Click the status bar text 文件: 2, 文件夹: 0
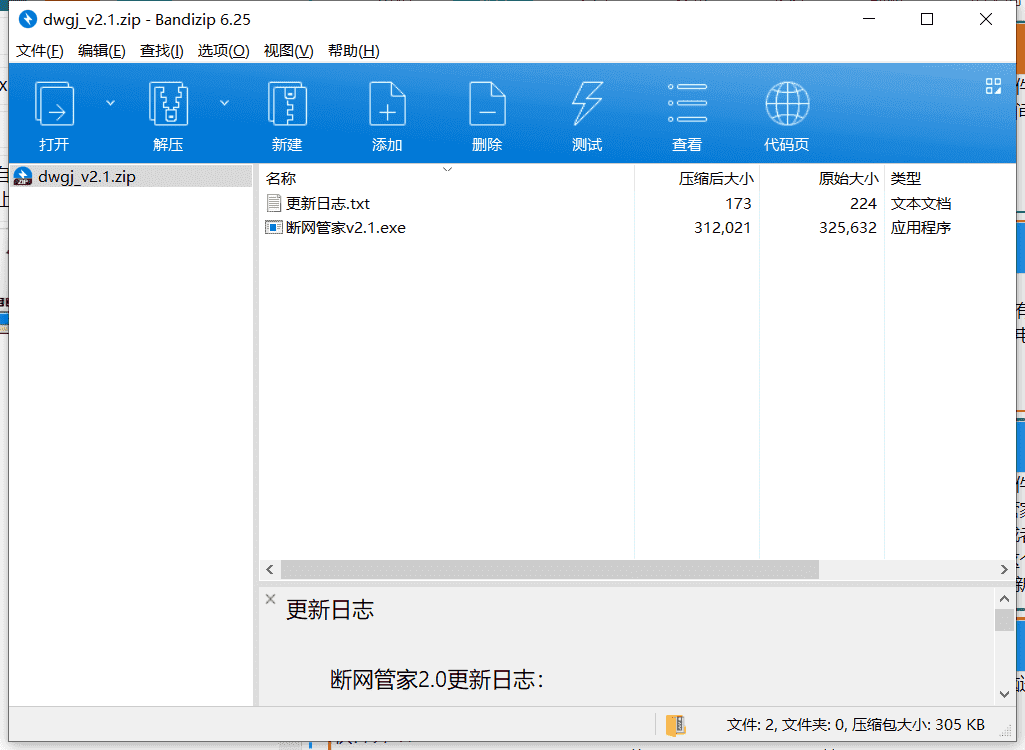This screenshot has height=750, width=1025. click(x=786, y=724)
